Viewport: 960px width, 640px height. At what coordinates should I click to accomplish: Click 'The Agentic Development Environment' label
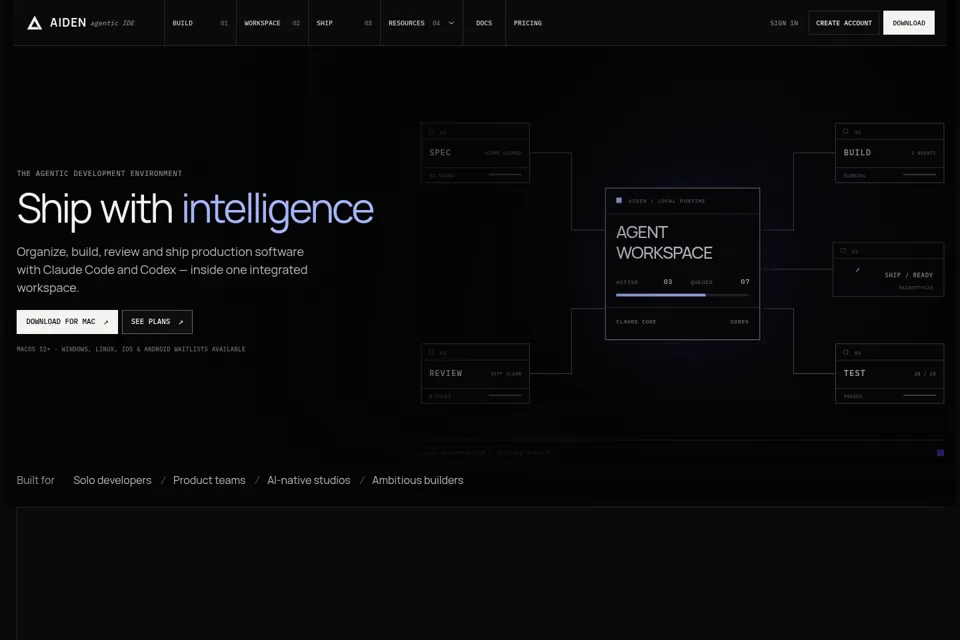(99, 173)
